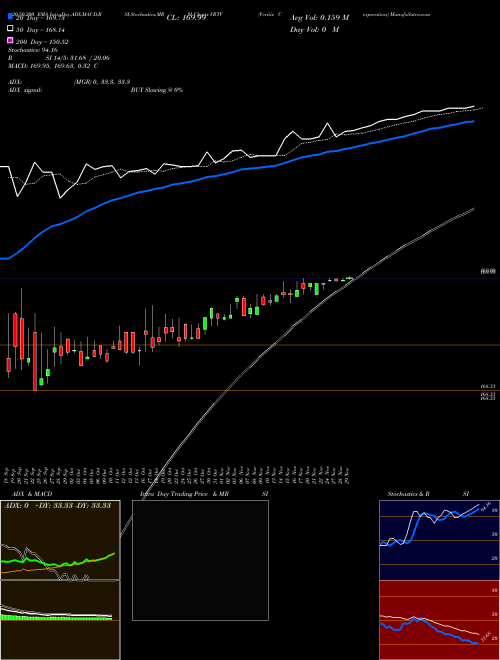Viewport: 500px width, 660px height.
Task: Select the '200 Day = 150.32' legend text
Action: tap(42, 42)
